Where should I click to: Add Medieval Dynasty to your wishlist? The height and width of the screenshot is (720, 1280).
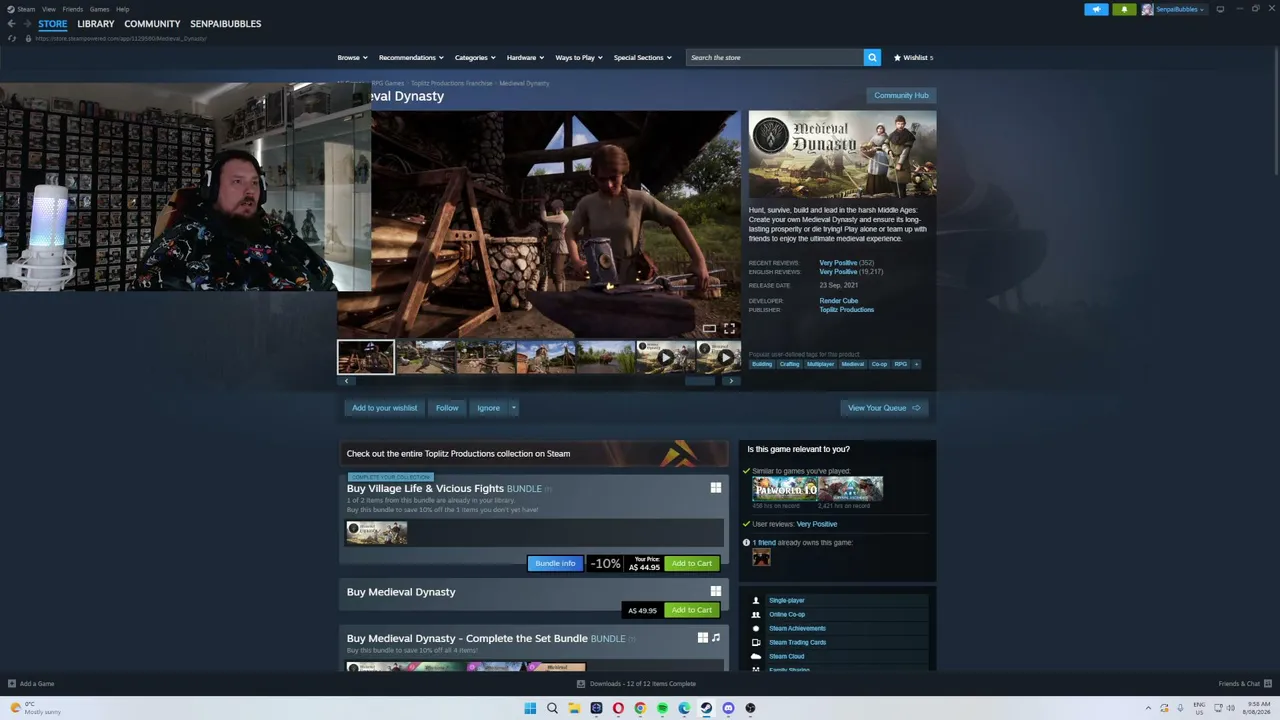coord(384,408)
